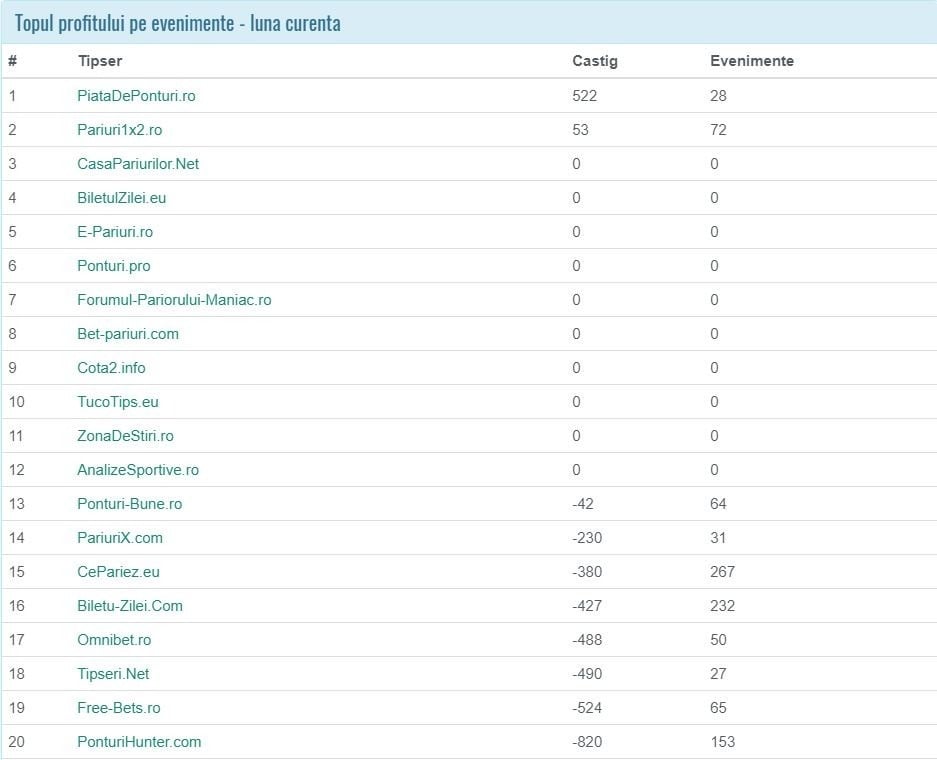Click the PariuriX.com link

coord(120,538)
